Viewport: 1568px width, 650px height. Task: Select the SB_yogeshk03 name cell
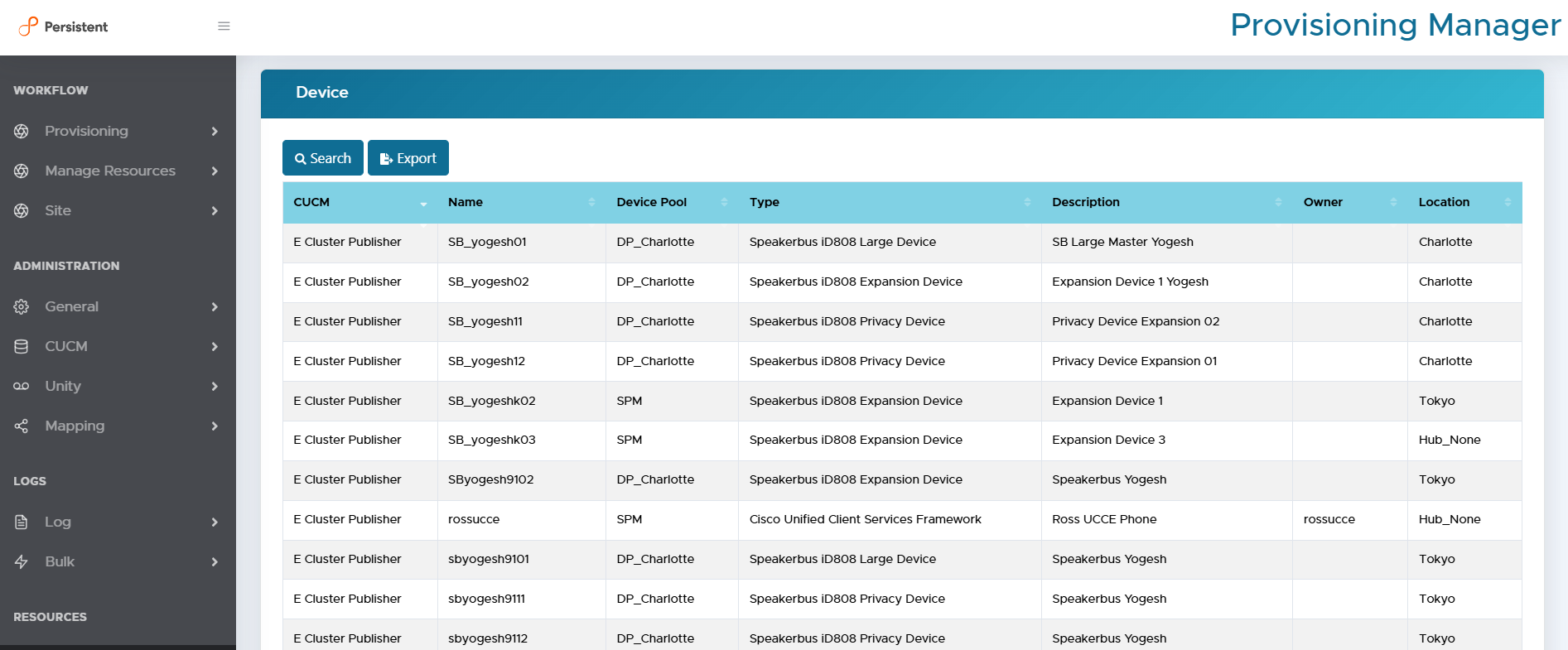click(x=522, y=440)
